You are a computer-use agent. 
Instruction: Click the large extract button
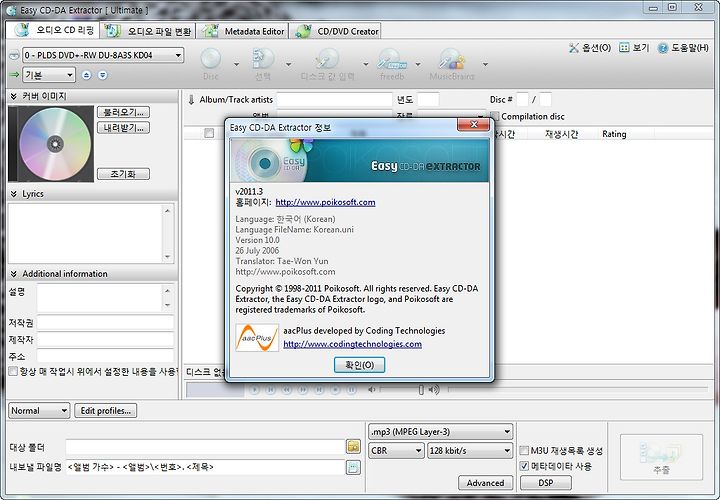[x=661, y=457]
